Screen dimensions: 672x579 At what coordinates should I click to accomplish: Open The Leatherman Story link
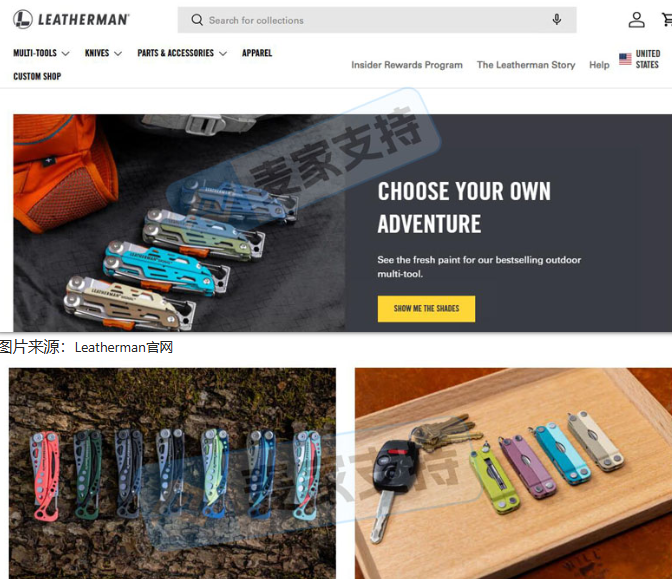pyautogui.click(x=526, y=65)
